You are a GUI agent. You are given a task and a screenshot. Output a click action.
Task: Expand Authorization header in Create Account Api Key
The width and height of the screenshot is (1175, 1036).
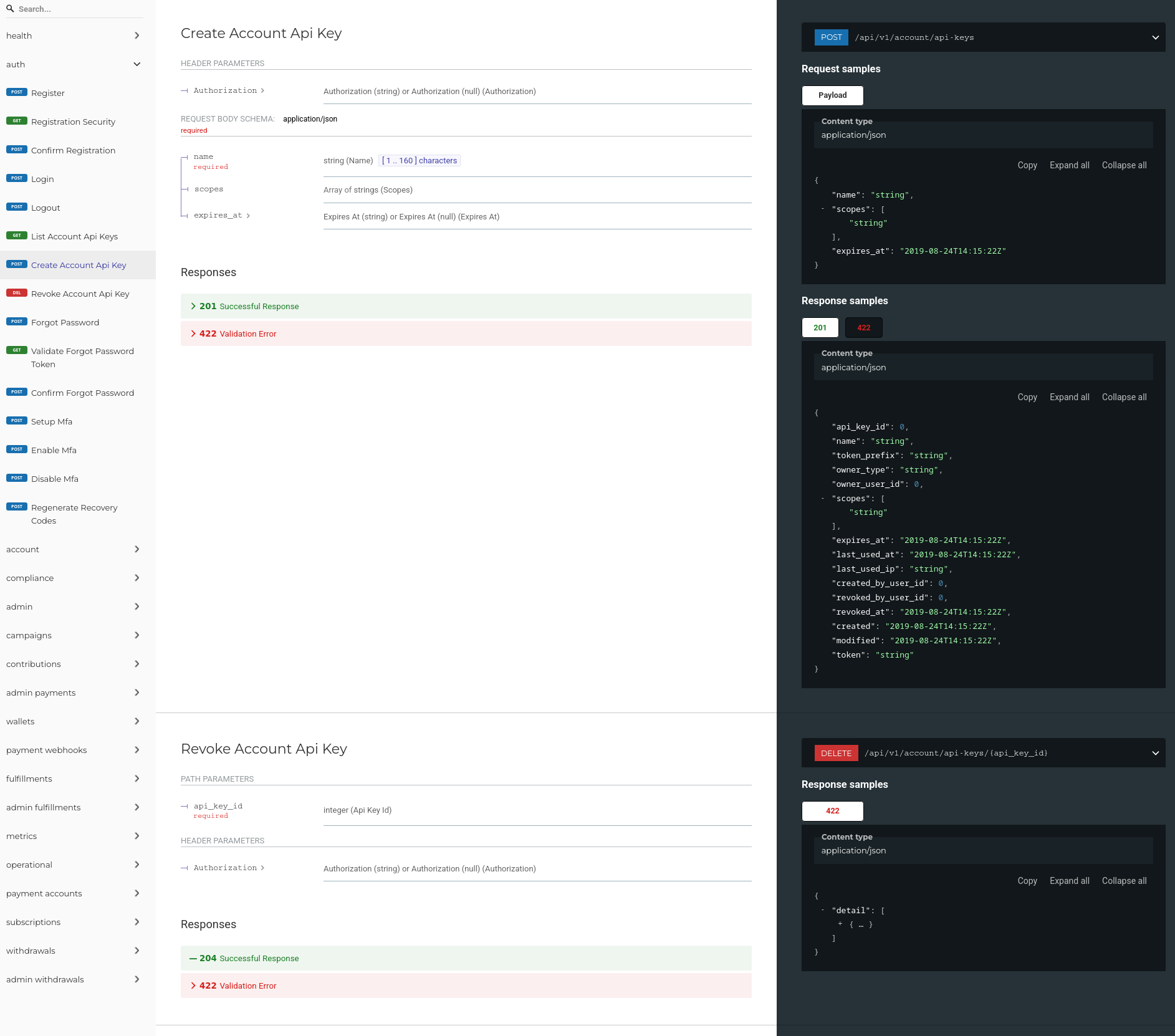click(x=229, y=90)
